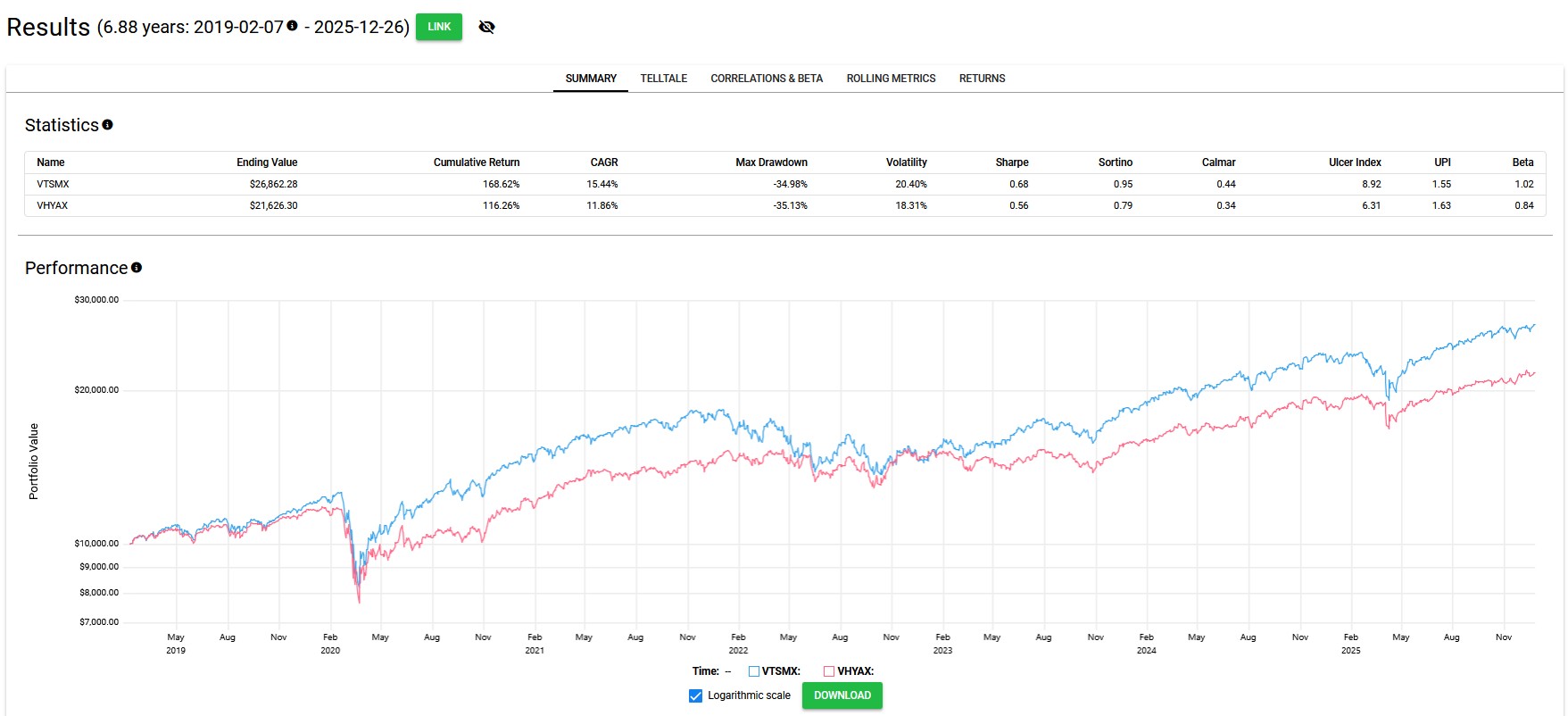This screenshot has height=716, width=1568.
Task: Click the Feb 2020 x-axis label
Action: click(330, 644)
